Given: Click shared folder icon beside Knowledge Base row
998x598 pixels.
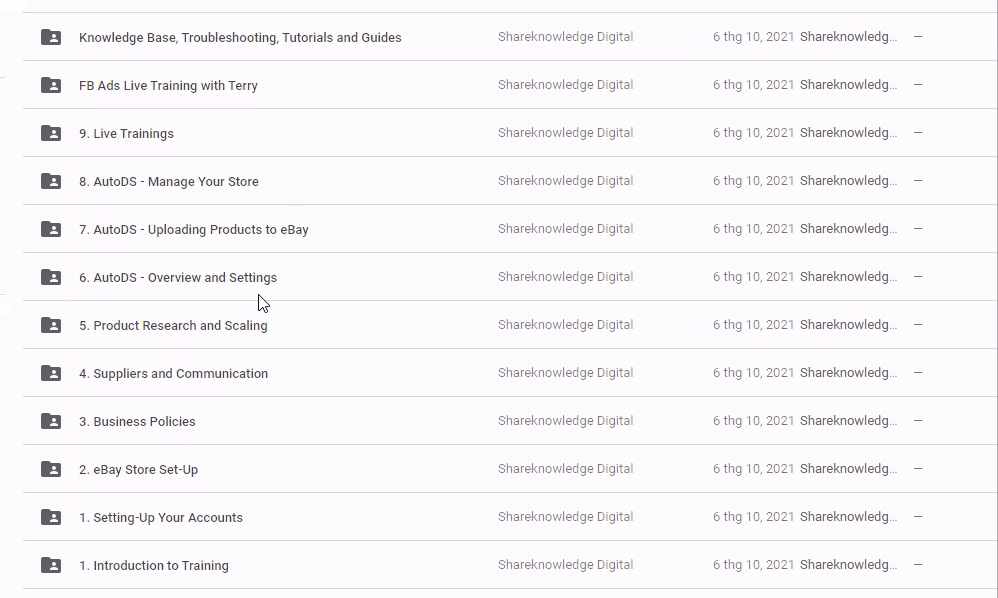Looking at the screenshot, I should point(51,37).
